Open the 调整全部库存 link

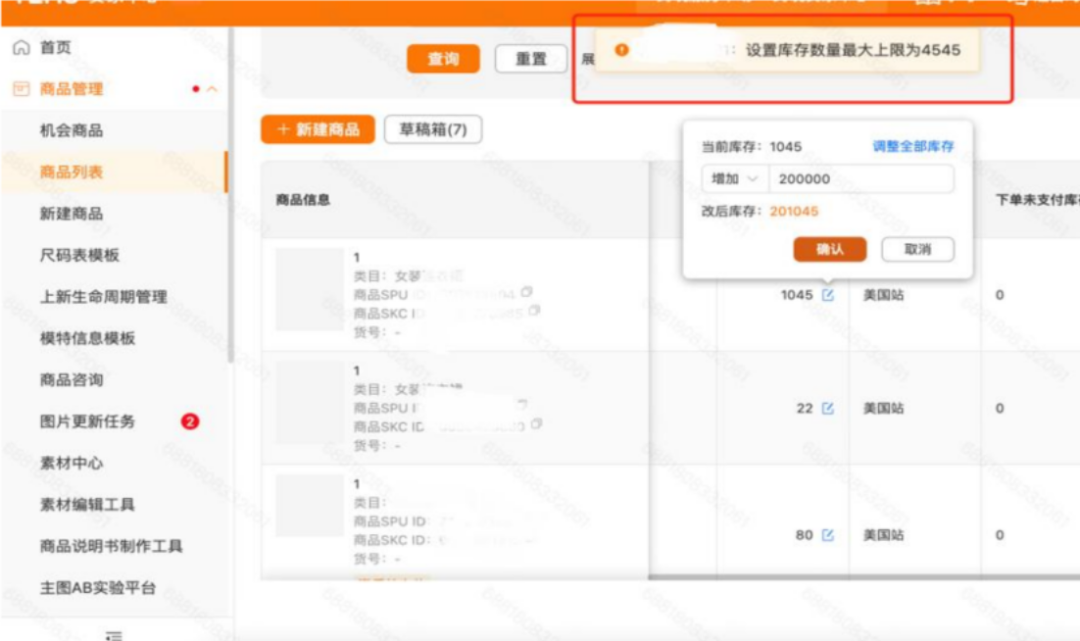(x=915, y=146)
